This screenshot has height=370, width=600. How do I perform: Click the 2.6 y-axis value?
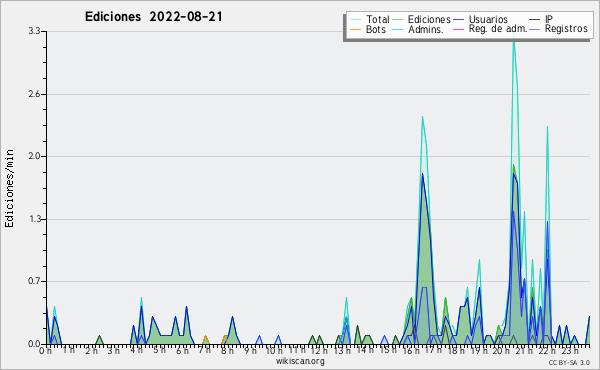pos(35,94)
